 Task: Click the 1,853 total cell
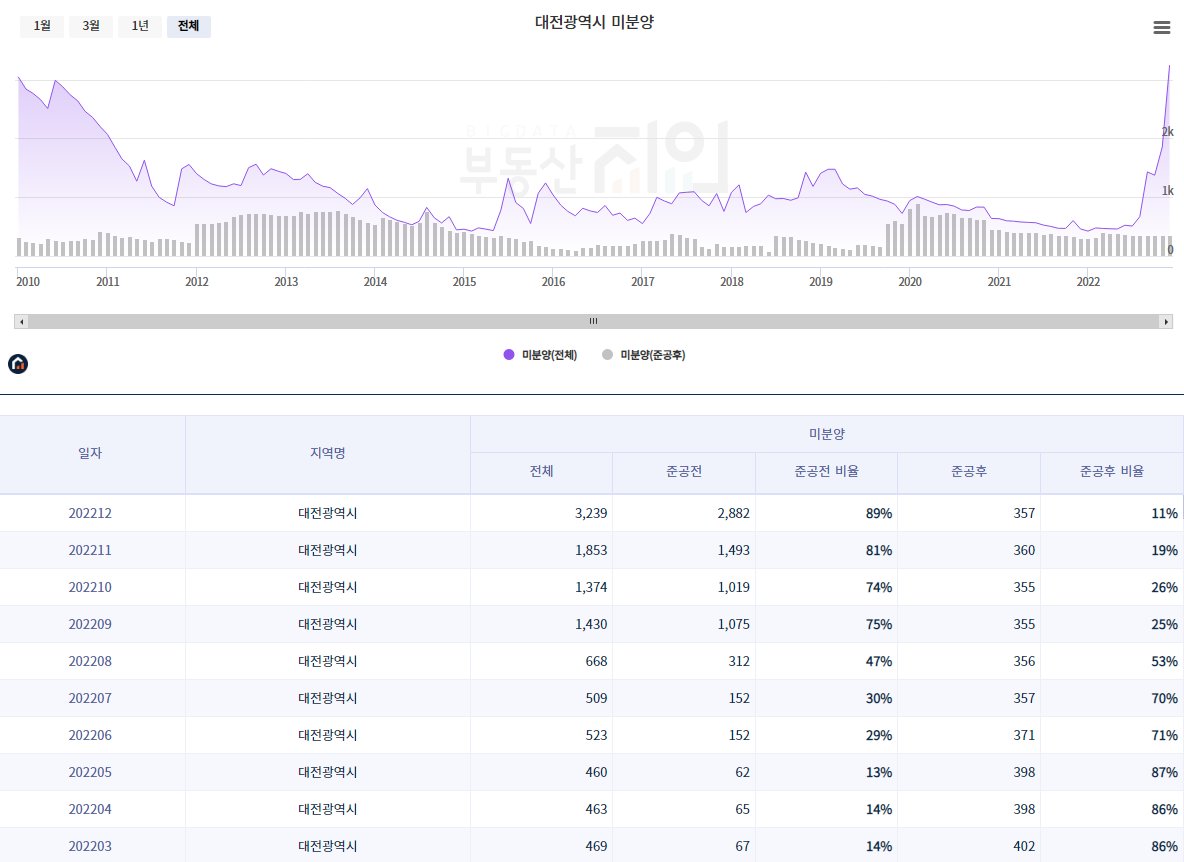541,550
